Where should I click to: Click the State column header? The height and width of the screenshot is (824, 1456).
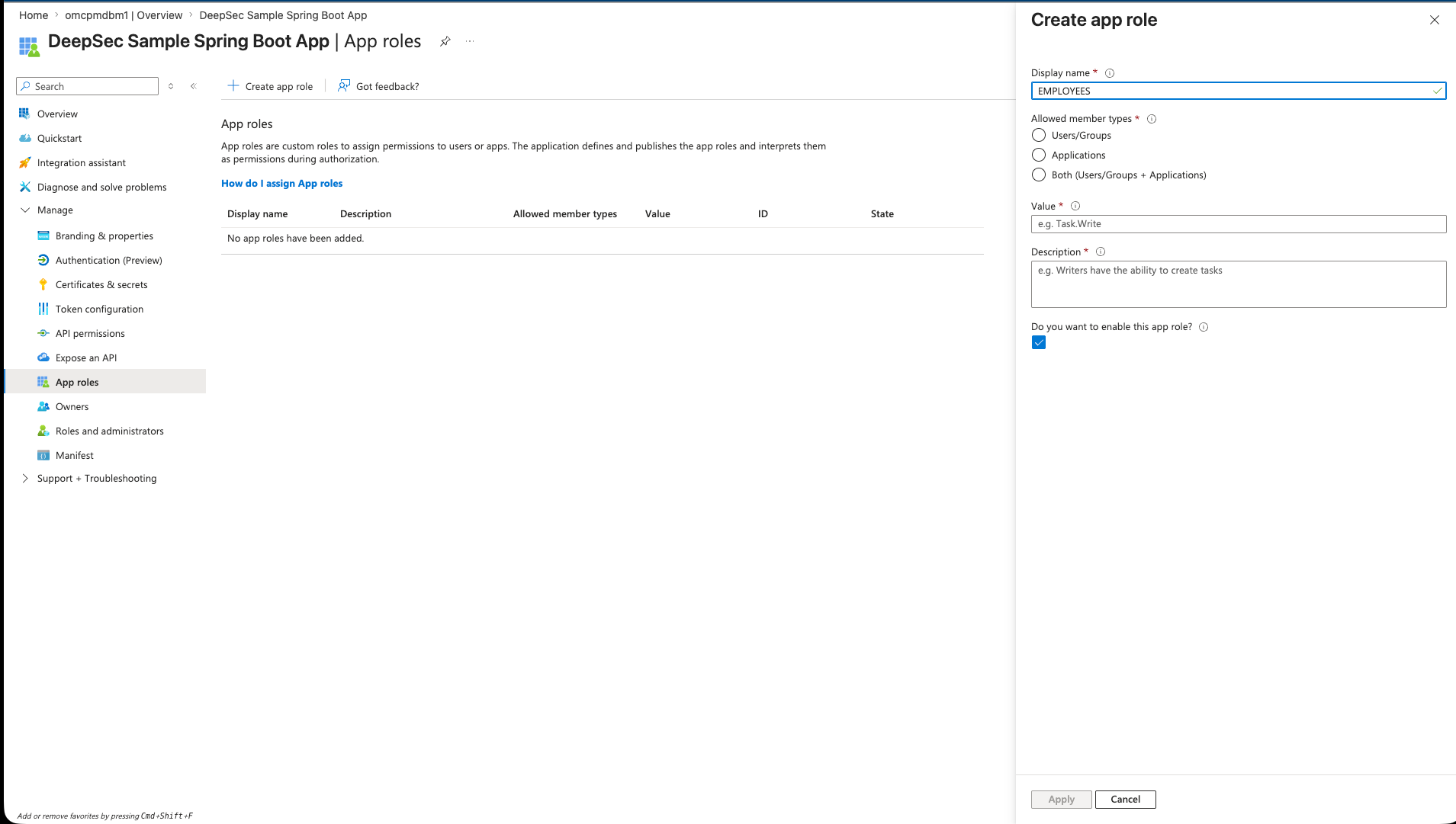[882, 213]
